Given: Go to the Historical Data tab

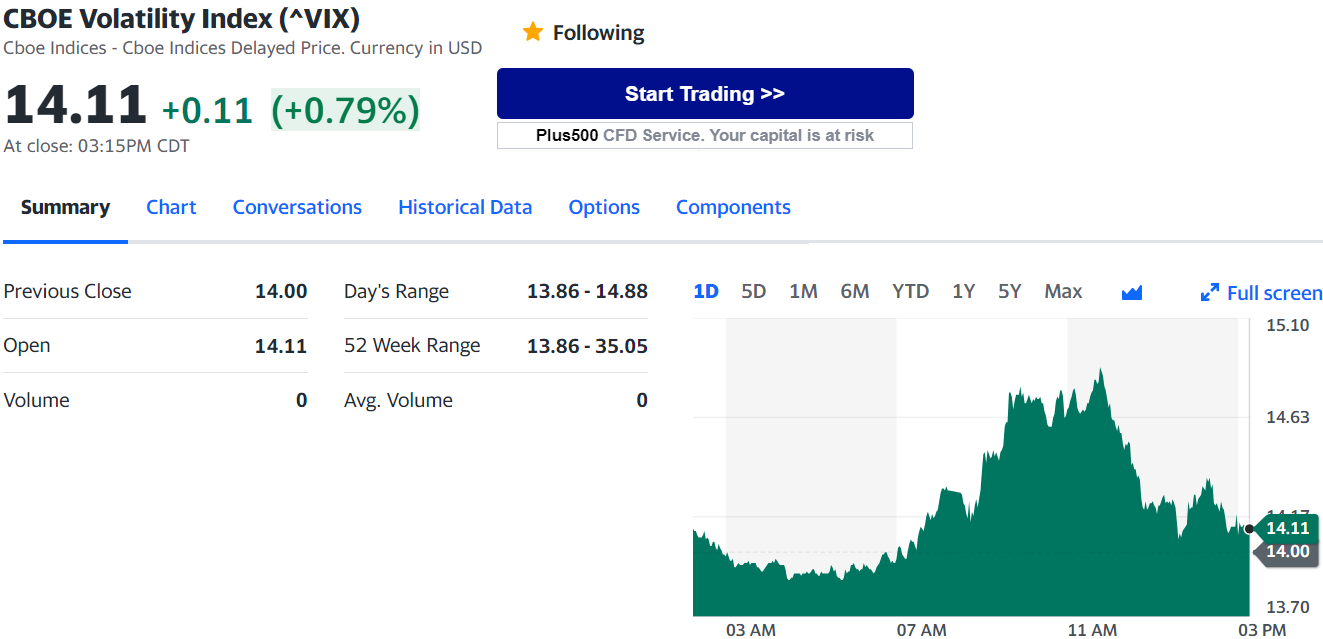Looking at the screenshot, I should pyautogui.click(x=465, y=207).
